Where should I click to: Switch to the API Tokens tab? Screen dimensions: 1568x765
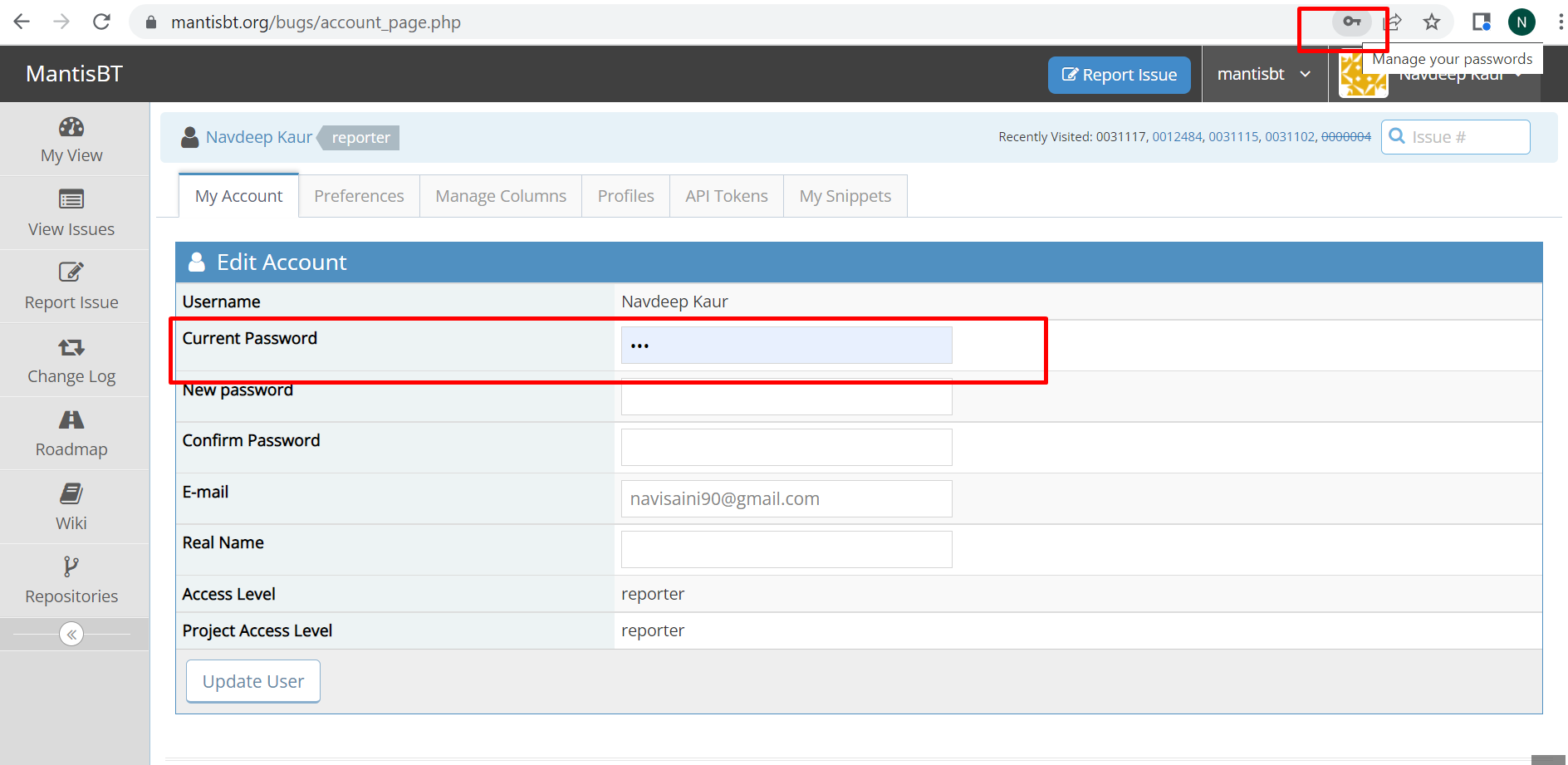click(x=726, y=196)
